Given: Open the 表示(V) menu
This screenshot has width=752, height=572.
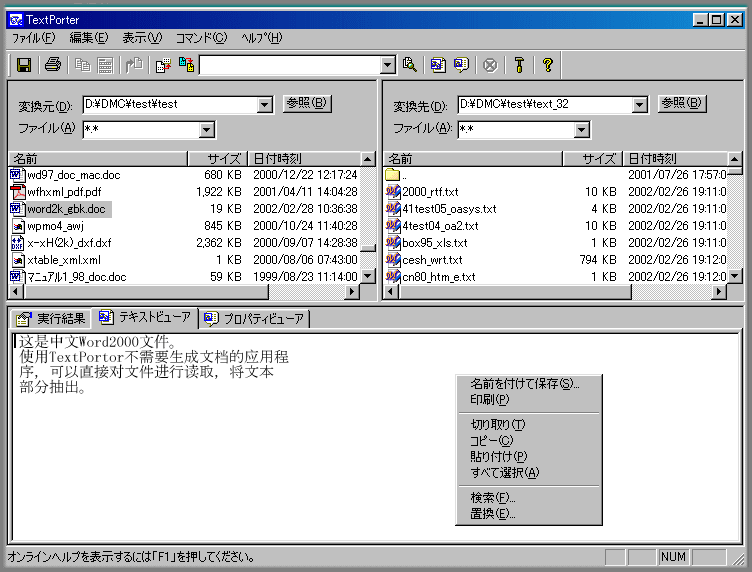Looking at the screenshot, I should click(142, 38).
